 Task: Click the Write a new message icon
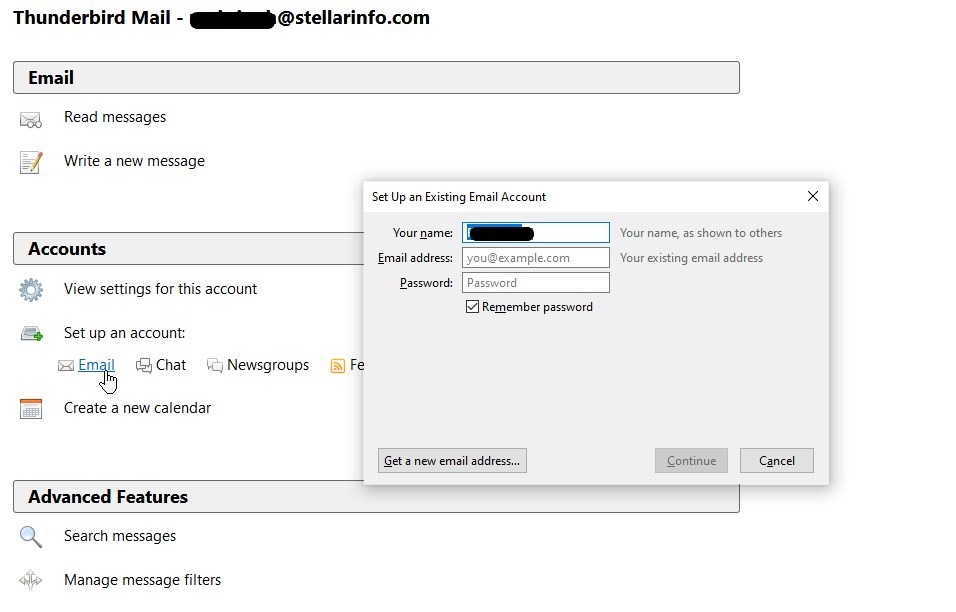pyautogui.click(x=31, y=162)
